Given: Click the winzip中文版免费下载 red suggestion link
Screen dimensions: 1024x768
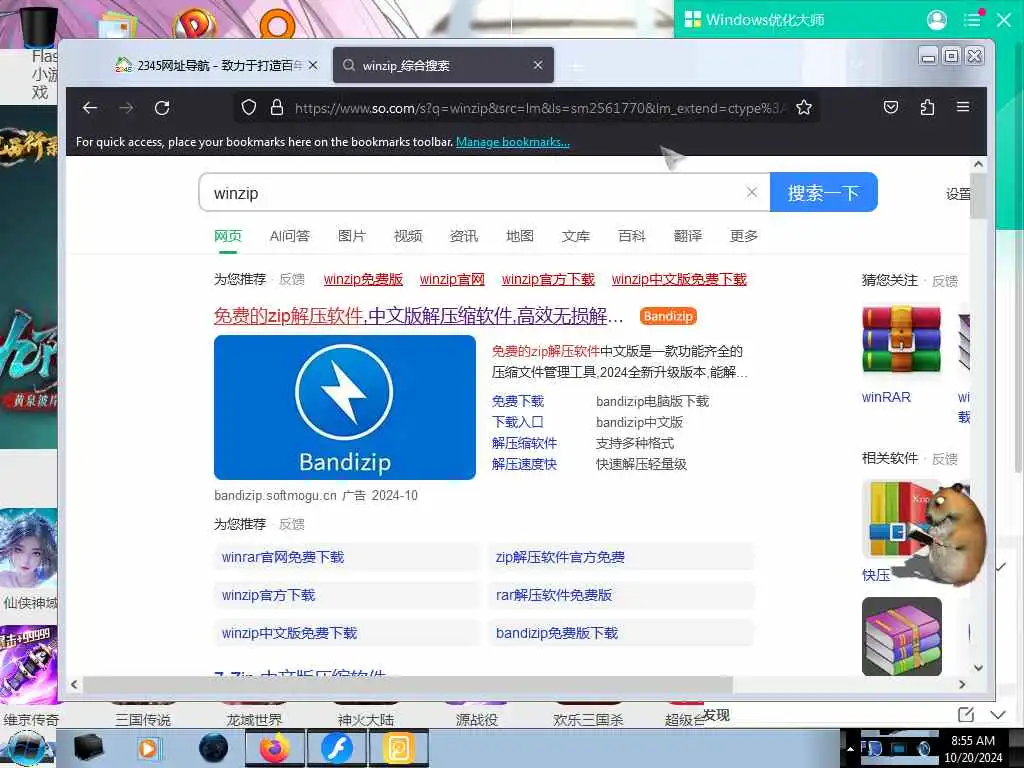Looking at the screenshot, I should tap(679, 280).
